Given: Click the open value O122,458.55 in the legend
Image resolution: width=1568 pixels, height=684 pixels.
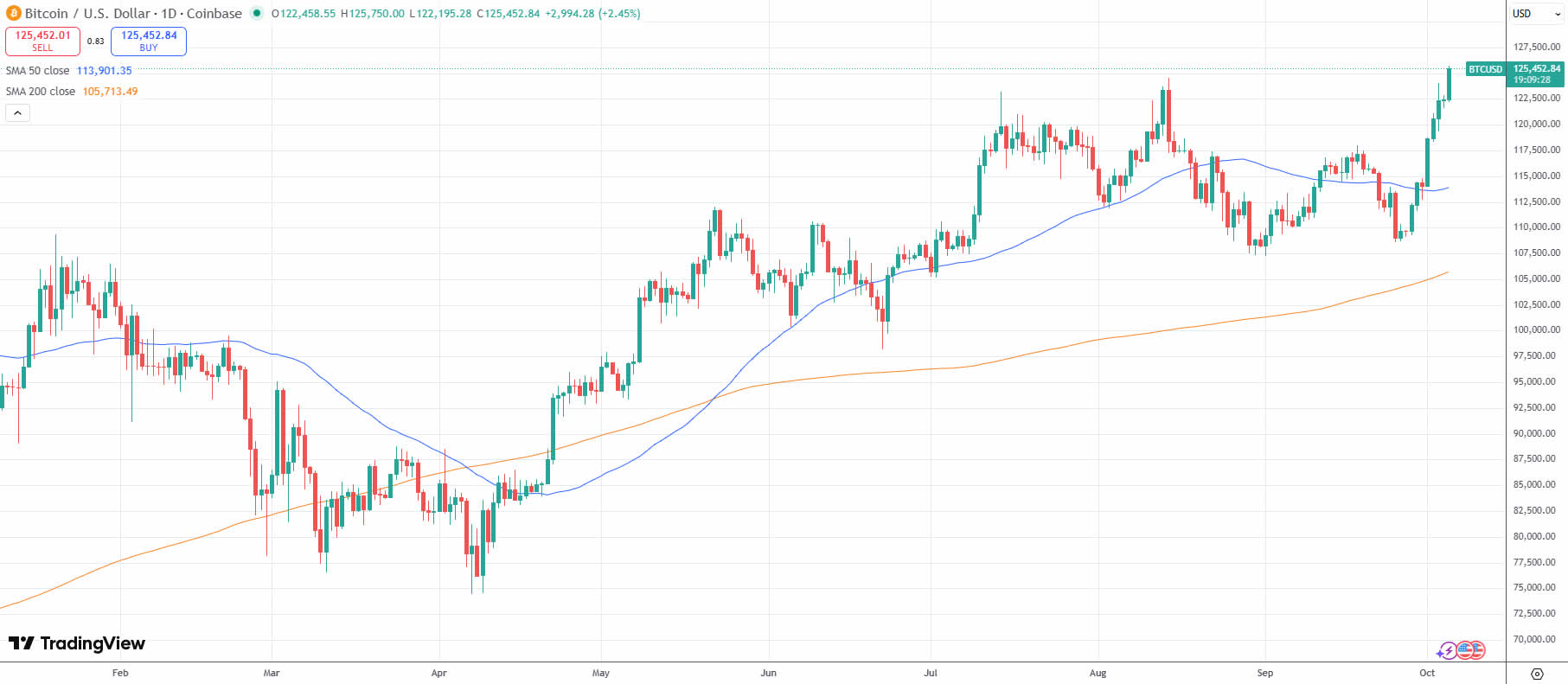Looking at the screenshot, I should coord(304,13).
